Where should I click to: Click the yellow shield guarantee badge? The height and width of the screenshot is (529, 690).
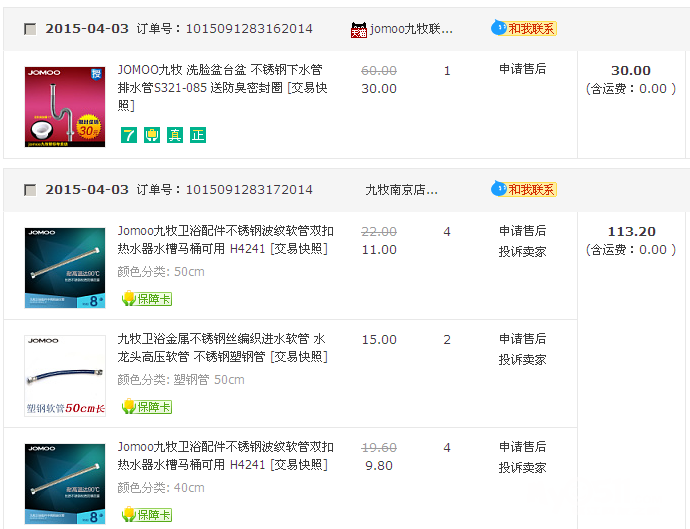[x=152, y=135]
